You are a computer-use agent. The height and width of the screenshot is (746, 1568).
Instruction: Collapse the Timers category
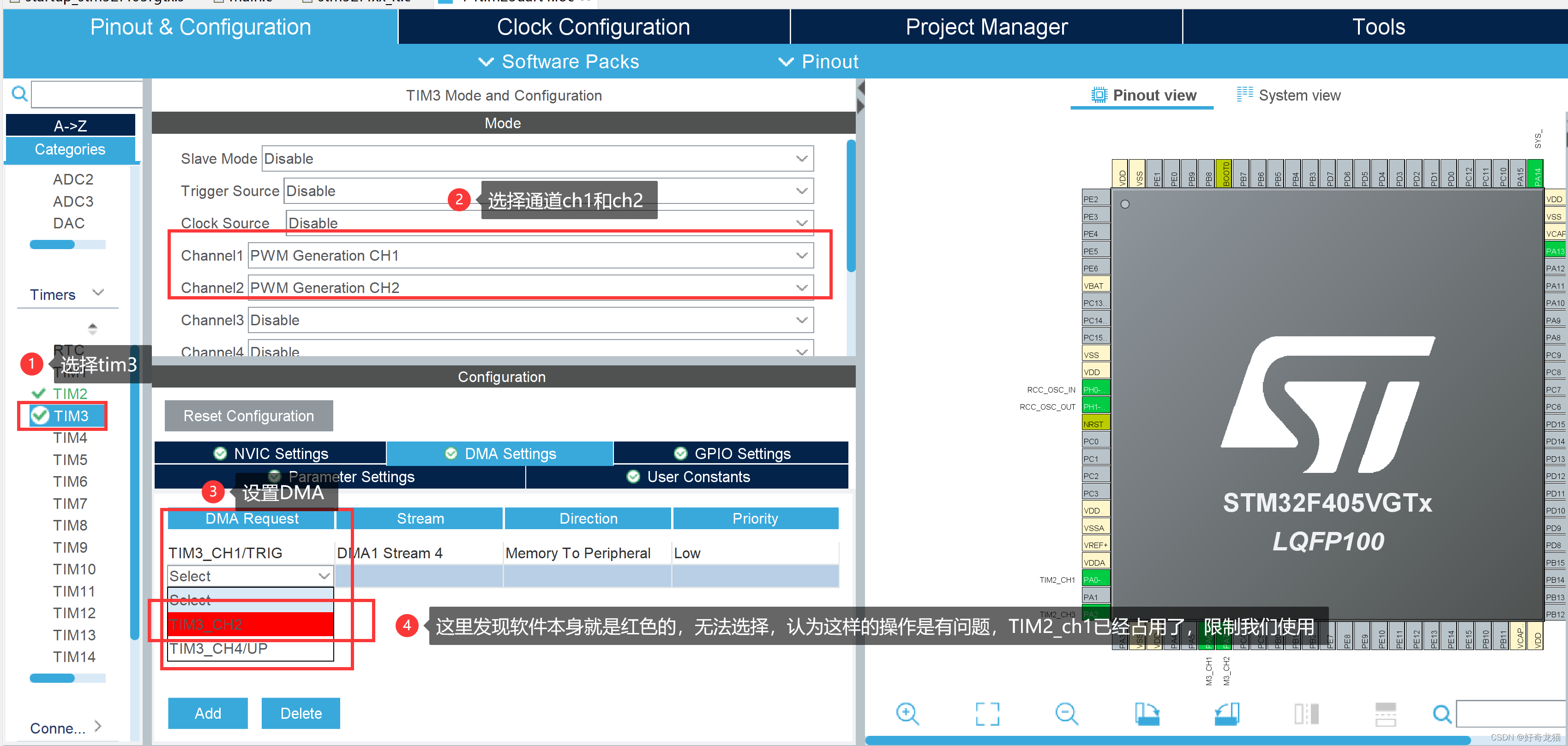[97, 293]
